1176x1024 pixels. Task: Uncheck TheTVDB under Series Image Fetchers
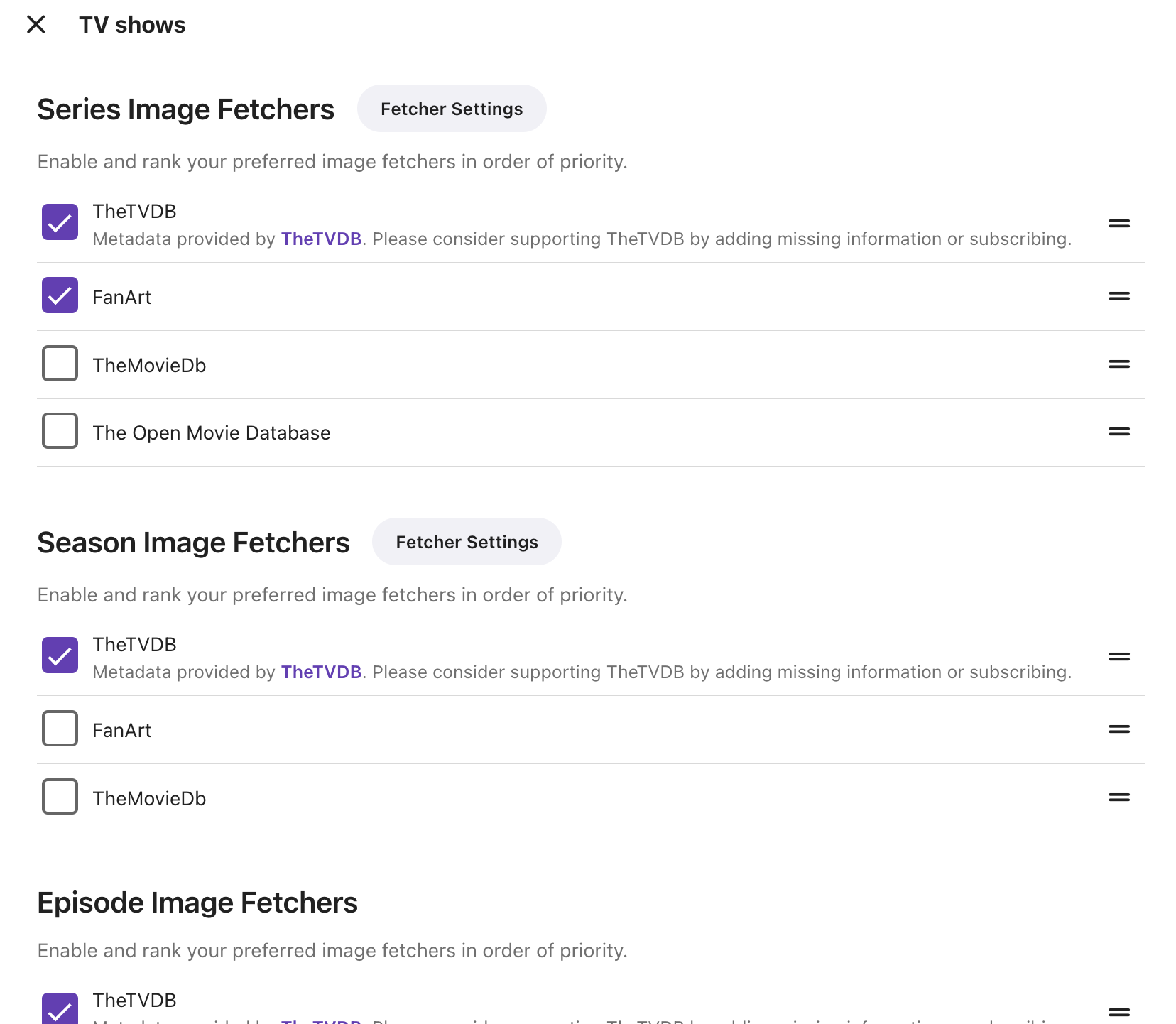point(60,222)
